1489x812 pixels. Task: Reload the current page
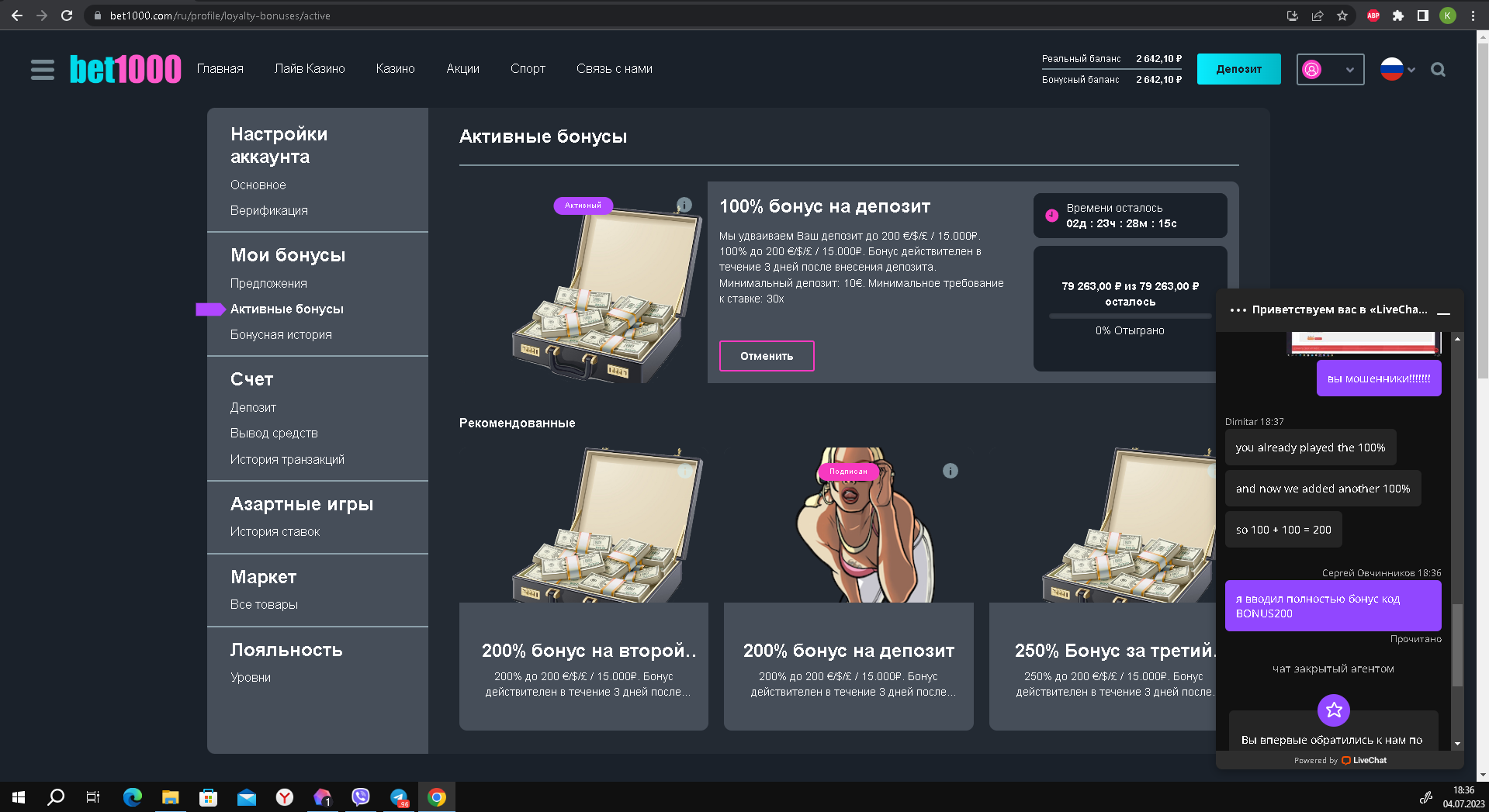pyautogui.click(x=67, y=16)
